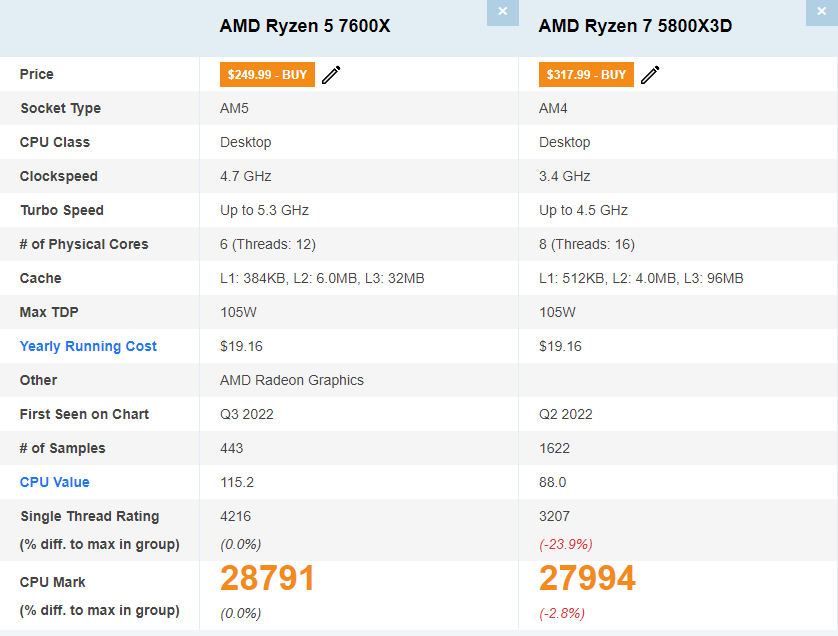
Task: Click the 1622 samples value
Action: click(555, 448)
